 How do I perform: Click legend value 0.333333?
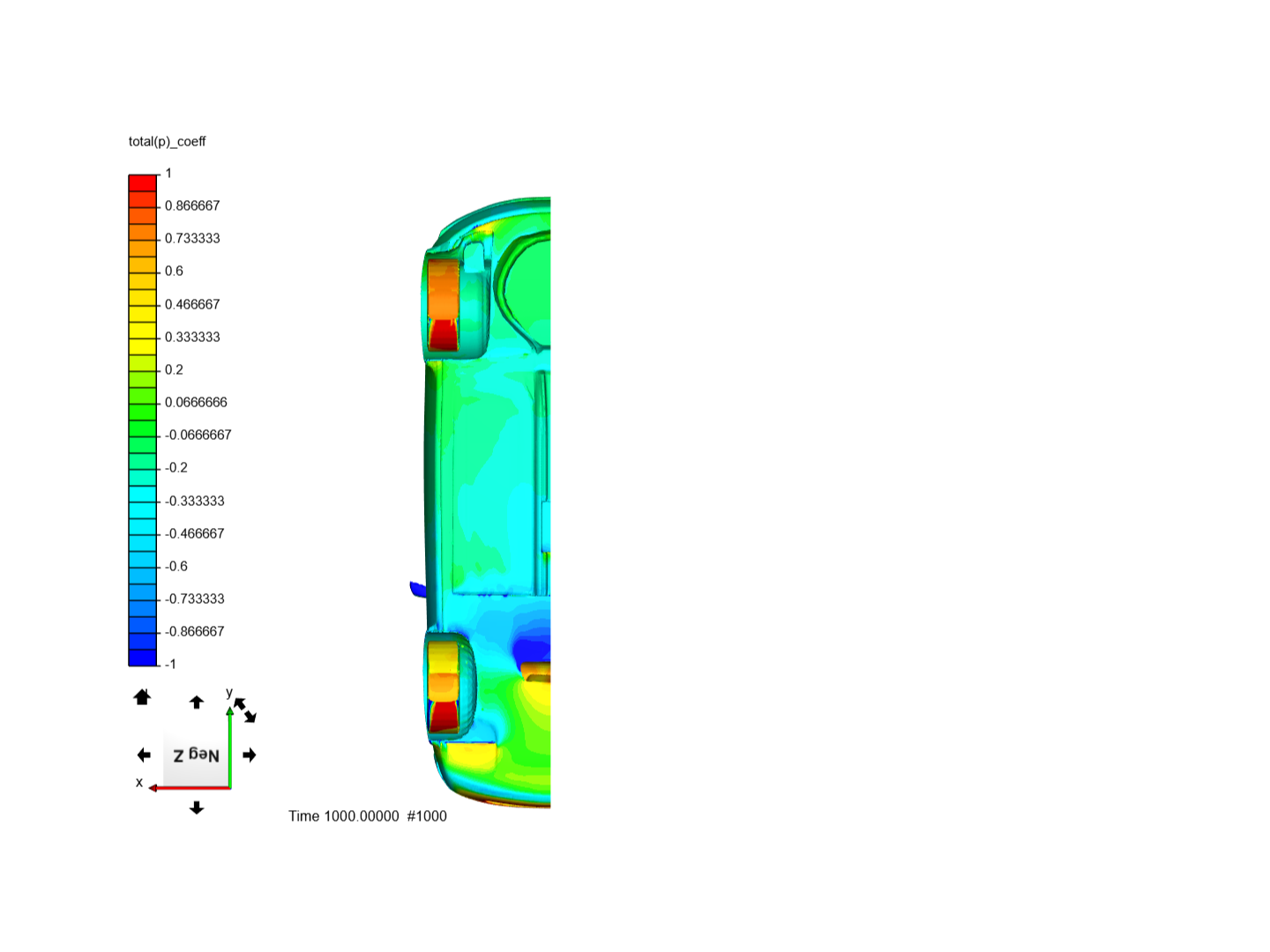pos(192,337)
